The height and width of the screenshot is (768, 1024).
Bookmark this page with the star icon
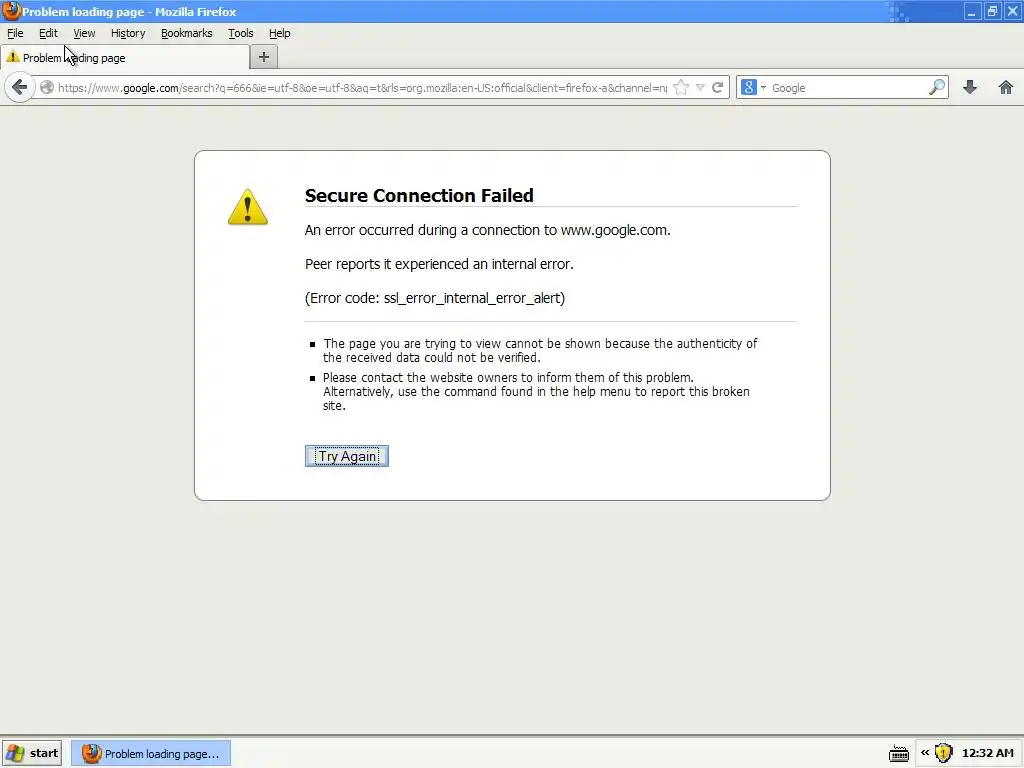[680, 88]
